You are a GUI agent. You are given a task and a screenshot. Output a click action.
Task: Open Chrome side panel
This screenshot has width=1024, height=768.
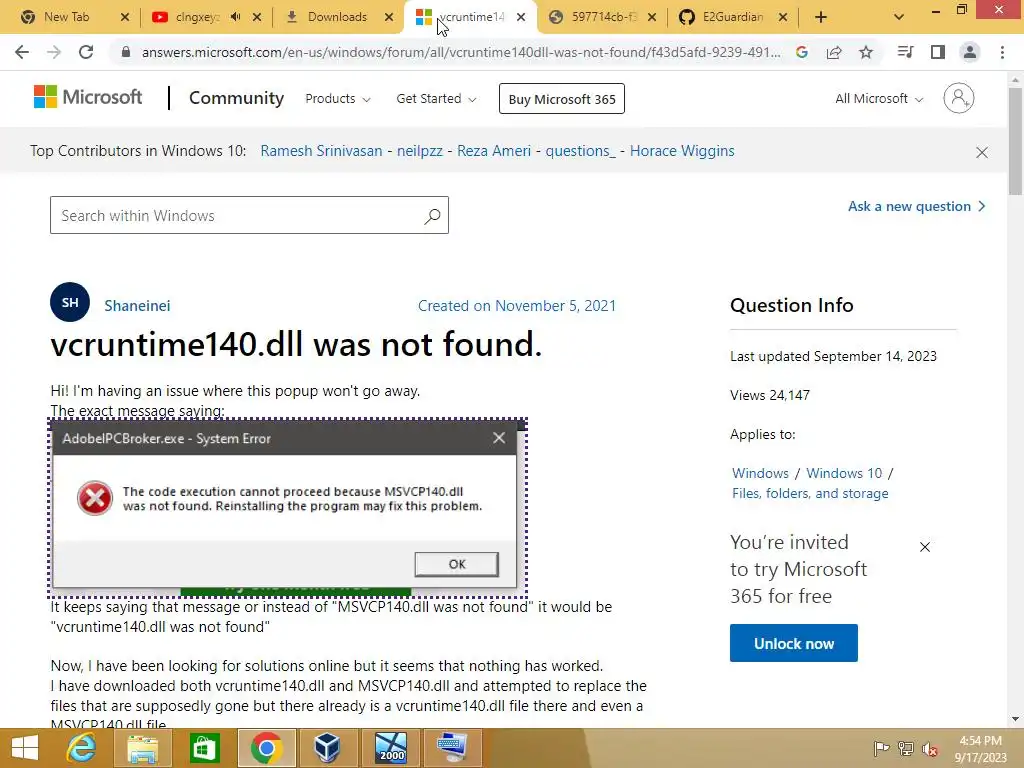click(x=938, y=52)
